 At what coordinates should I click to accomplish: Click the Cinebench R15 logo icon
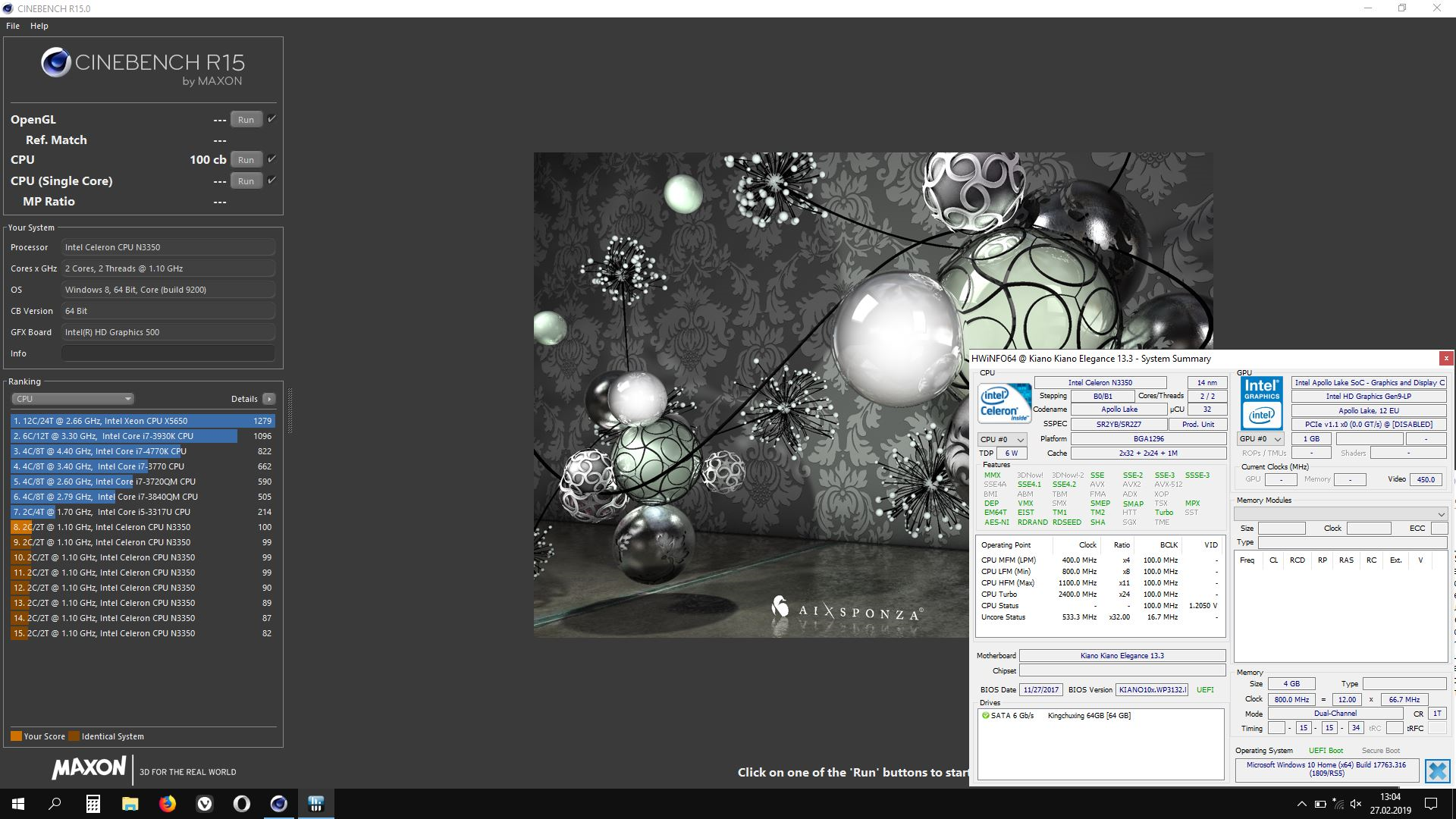pos(56,63)
